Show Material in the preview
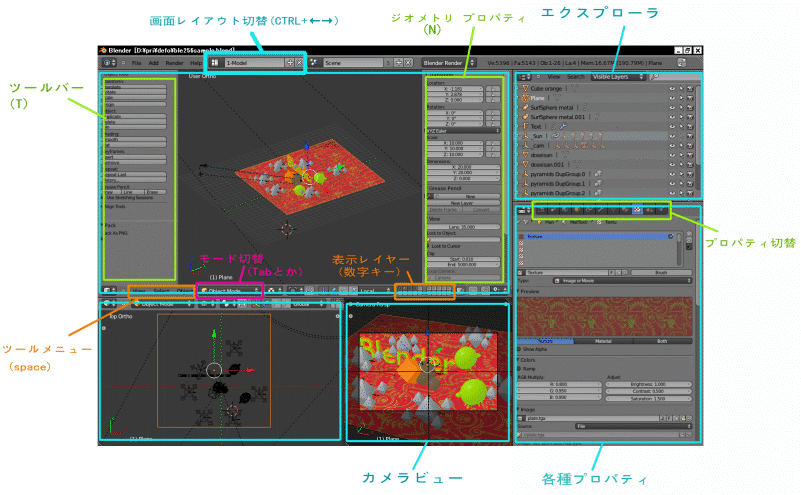This screenshot has height=495, width=801. [x=603, y=341]
